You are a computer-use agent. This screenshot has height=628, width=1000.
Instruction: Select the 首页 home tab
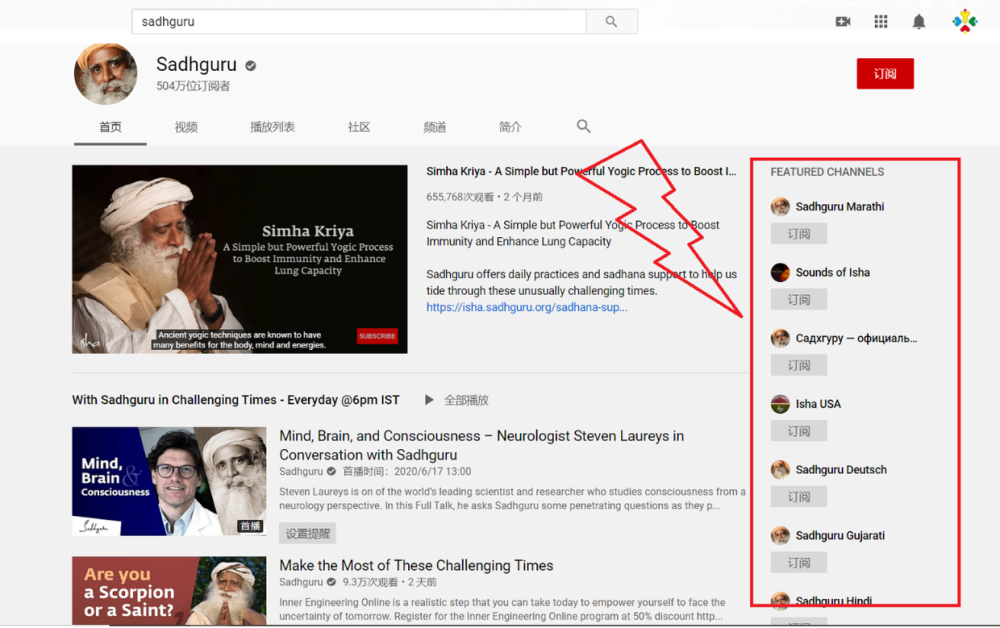tap(110, 127)
